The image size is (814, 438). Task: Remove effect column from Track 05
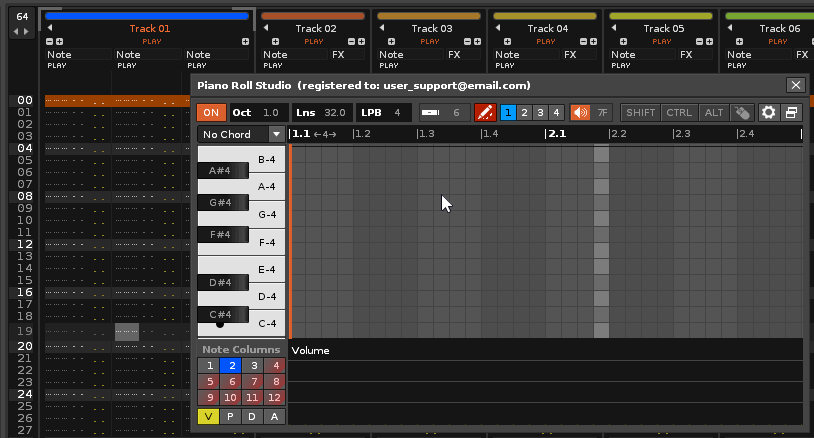(x=699, y=42)
